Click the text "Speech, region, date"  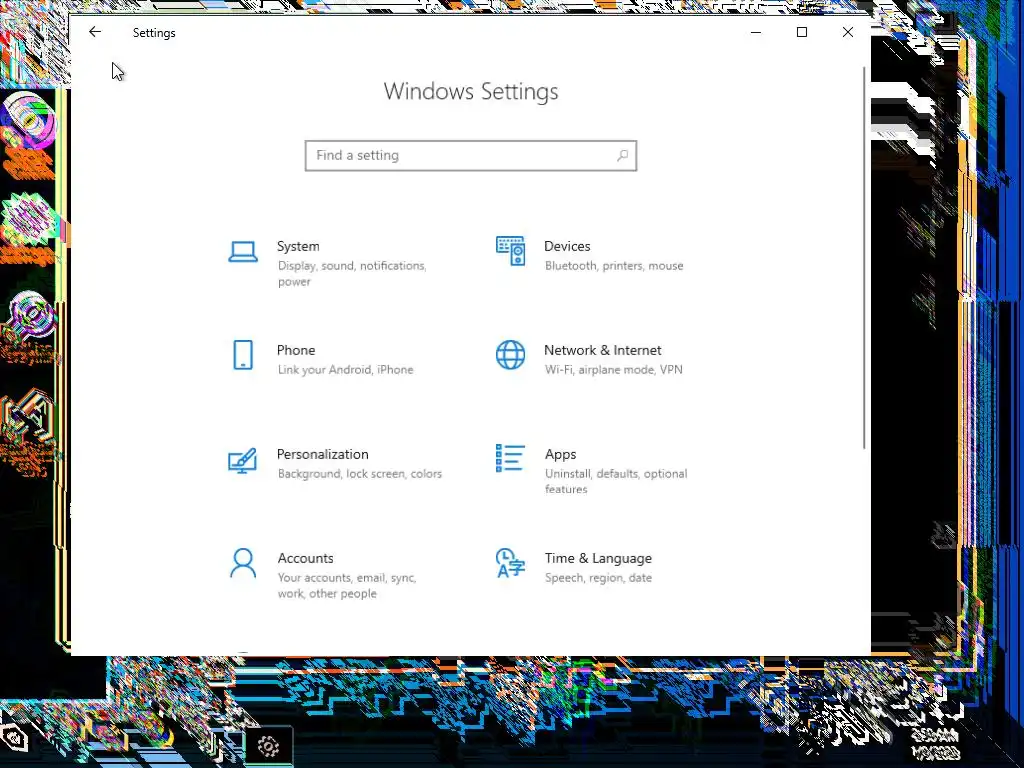click(598, 578)
